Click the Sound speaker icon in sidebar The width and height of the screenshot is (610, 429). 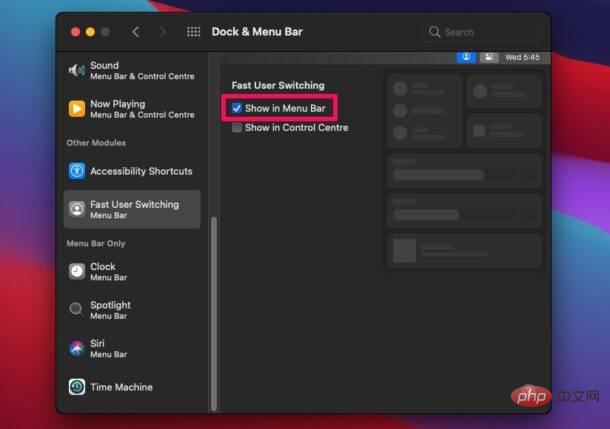pos(77,70)
